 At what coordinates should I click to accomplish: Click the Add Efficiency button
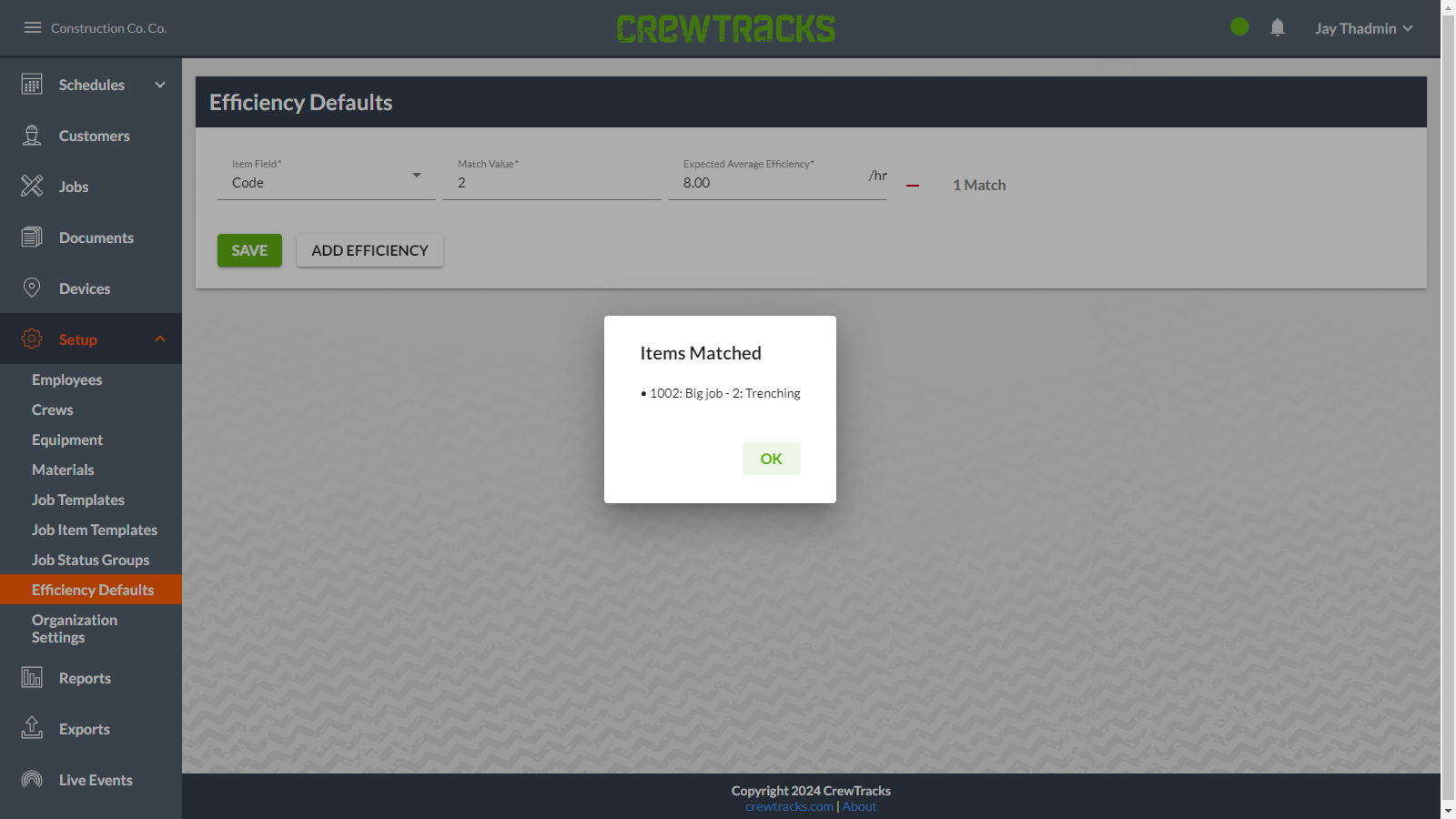coord(369,250)
